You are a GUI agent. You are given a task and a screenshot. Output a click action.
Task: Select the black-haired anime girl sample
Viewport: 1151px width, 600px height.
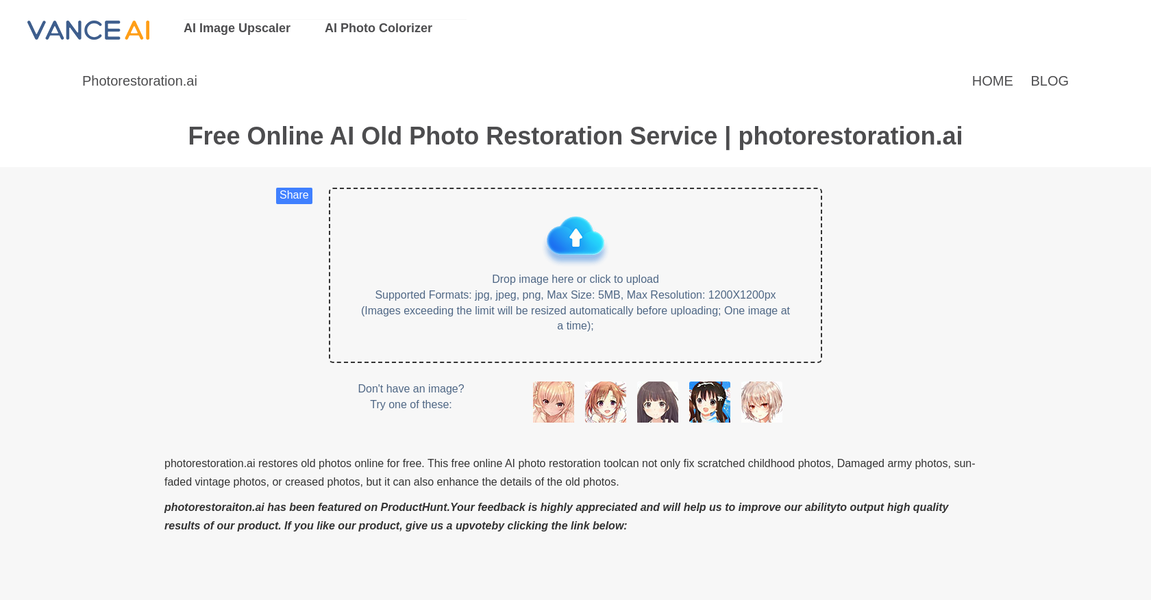[657, 401]
